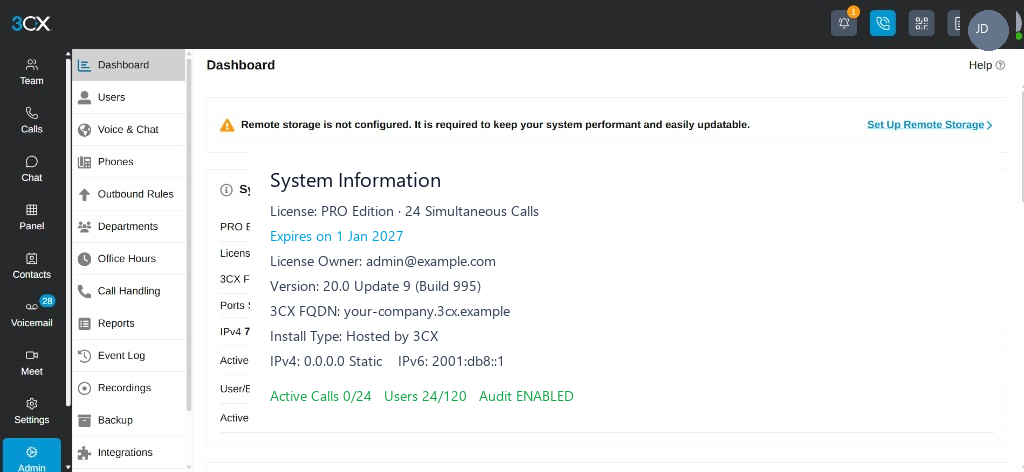The image size is (1024, 472).
Task: Select Outbound Rules menu item
Action: [x=129, y=195]
